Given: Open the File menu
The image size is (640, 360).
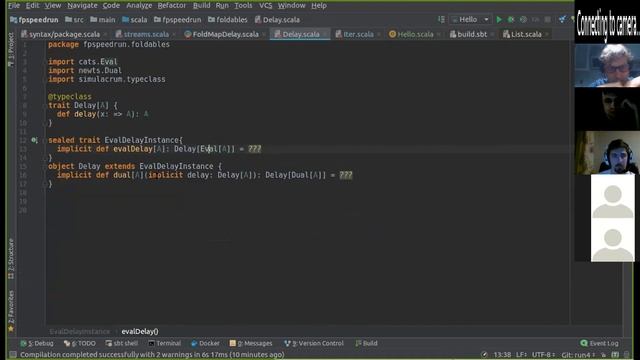Looking at the screenshot, I should click(x=14, y=6).
